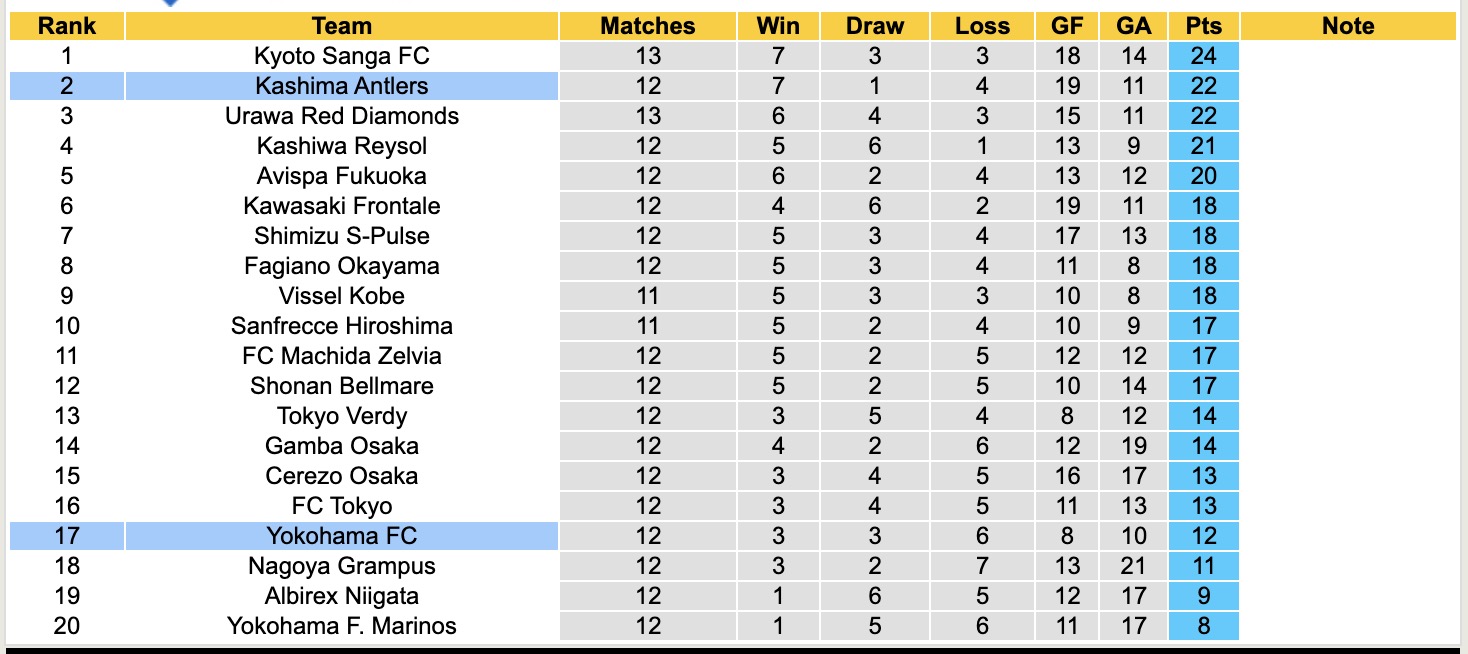Viewport: 1468px width, 654px height.
Task: Click the Team column header
Action: 341,26
